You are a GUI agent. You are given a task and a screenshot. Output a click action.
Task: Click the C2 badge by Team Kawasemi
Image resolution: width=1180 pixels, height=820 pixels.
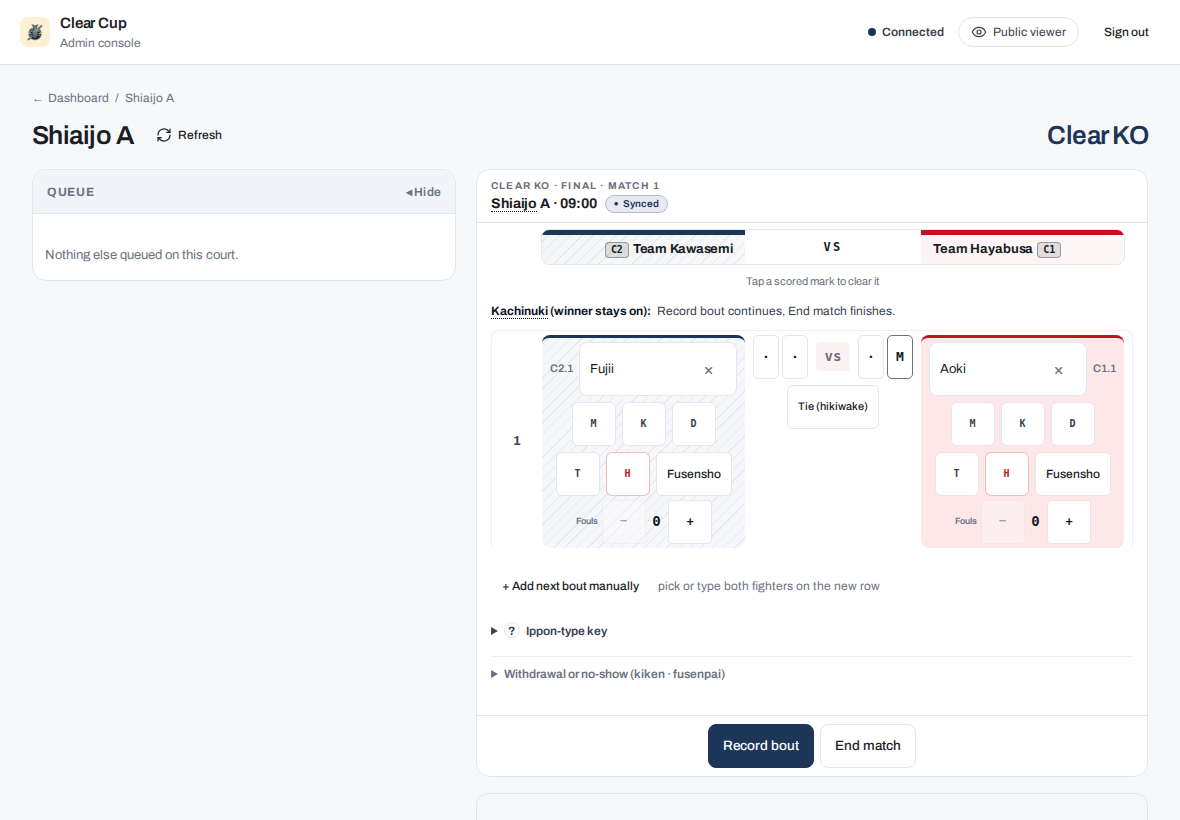[x=616, y=250]
